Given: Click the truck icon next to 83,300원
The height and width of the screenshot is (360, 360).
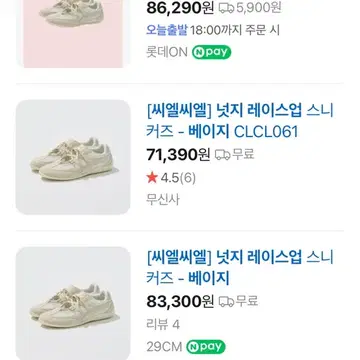Looking at the screenshot, I should point(226,301).
